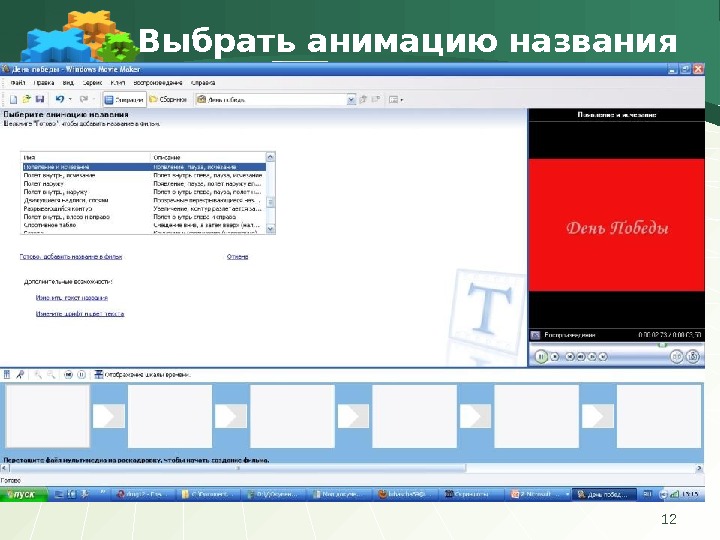The image size is (720, 540).
Task: Select the Спортивное табло animation row
Action: 144,225
